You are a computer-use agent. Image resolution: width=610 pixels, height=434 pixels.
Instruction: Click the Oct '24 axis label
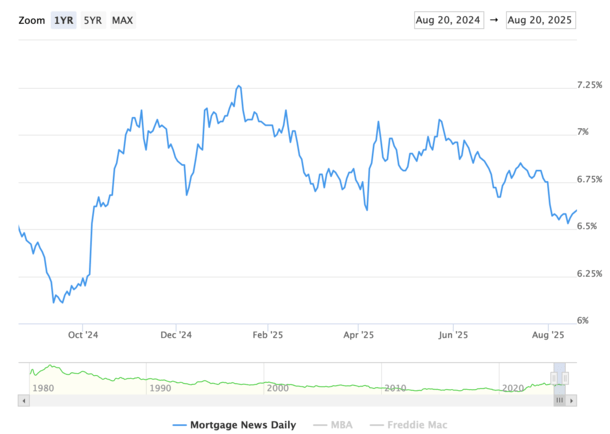83,335
